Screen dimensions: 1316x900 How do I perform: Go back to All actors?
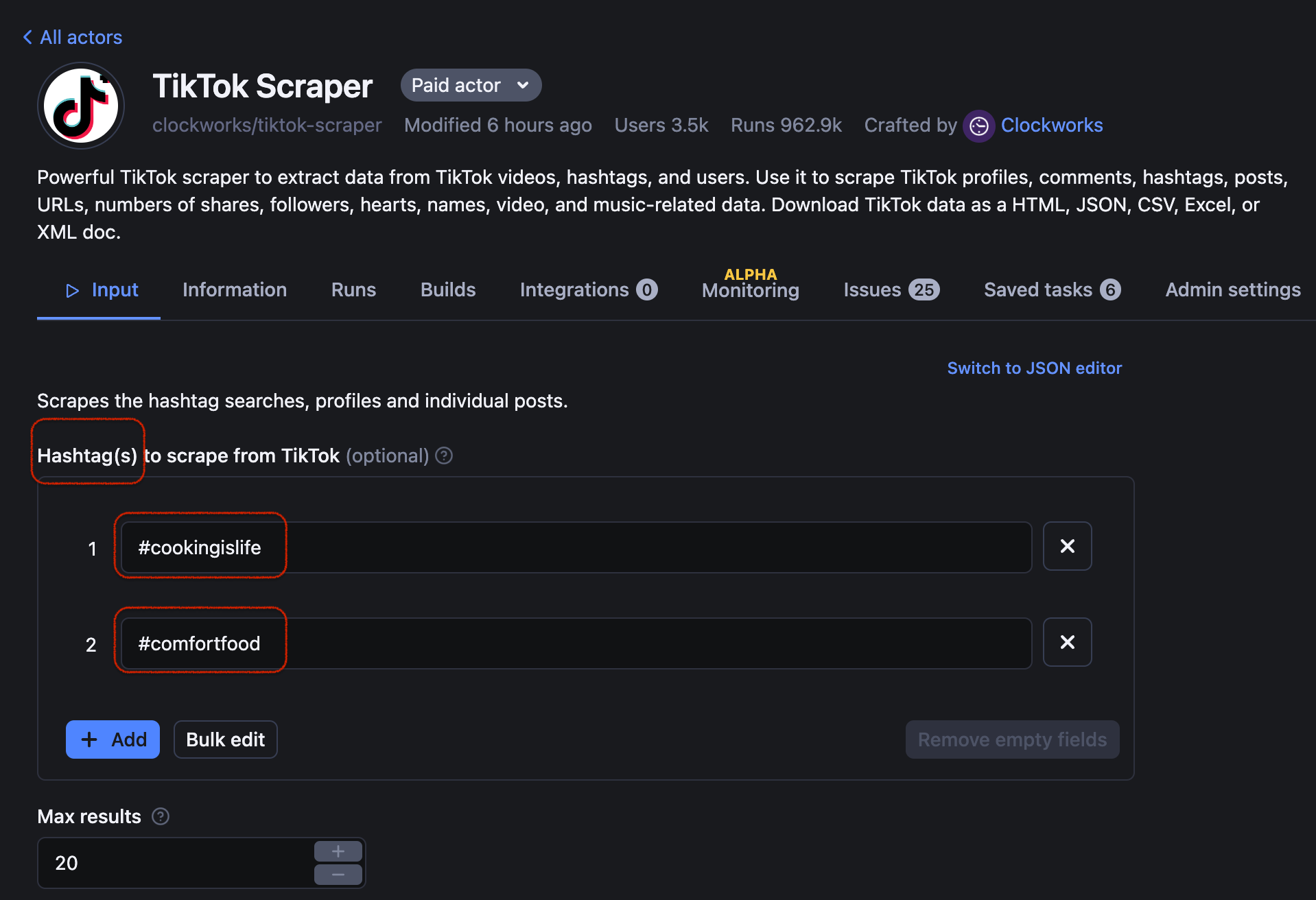tap(73, 37)
